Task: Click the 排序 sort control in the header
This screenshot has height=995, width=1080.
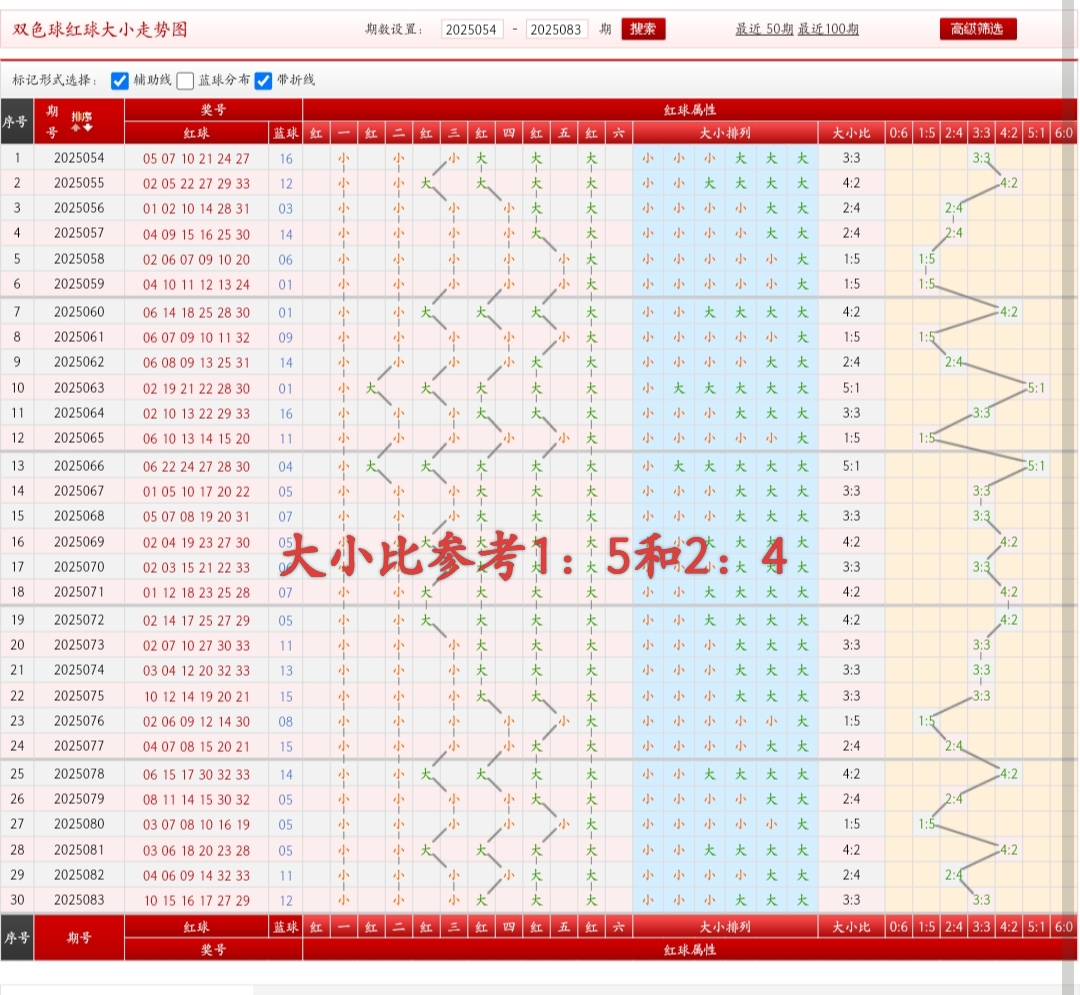Action: [x=82, y=115]
